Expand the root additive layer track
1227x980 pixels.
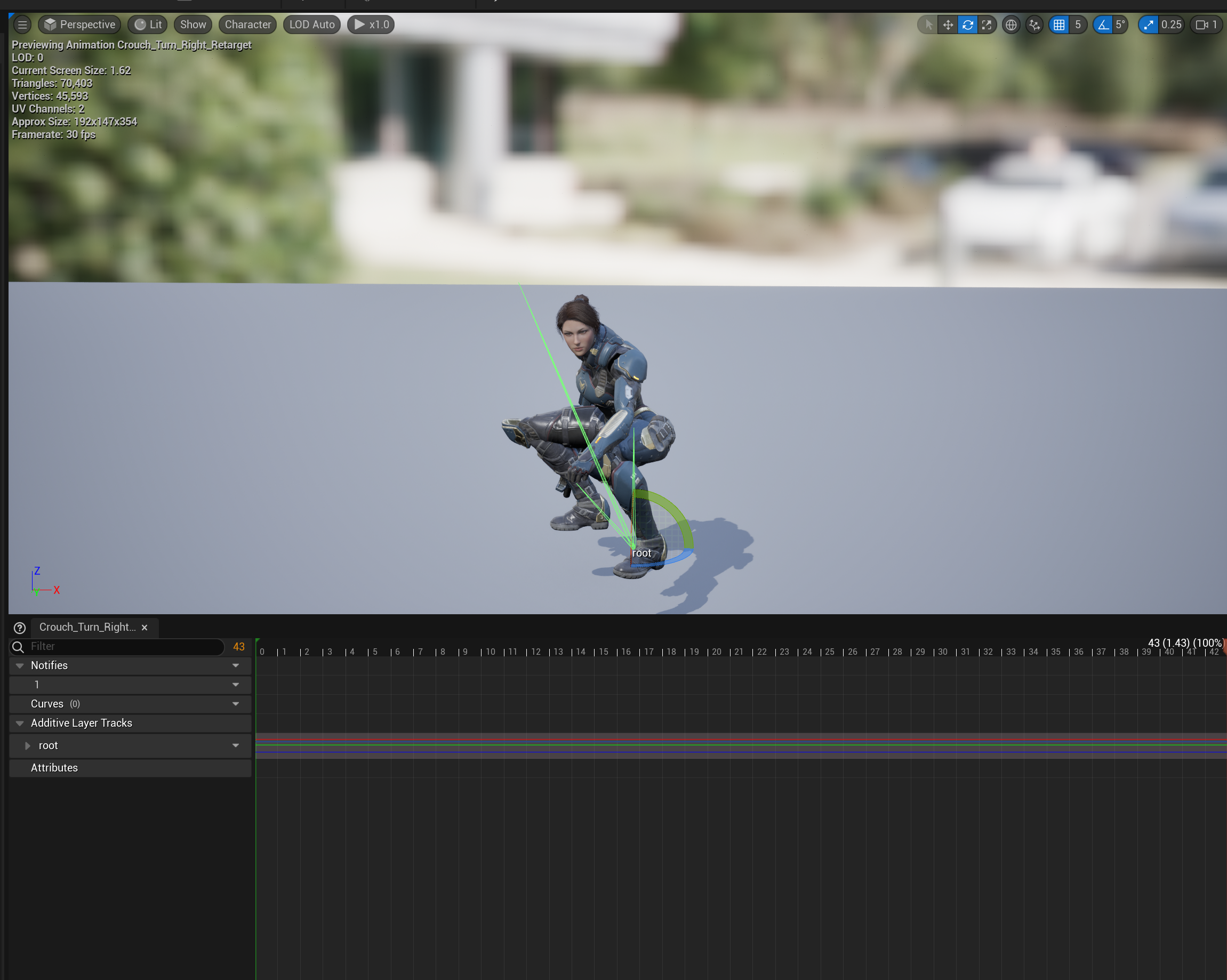(x=27, y=745)
